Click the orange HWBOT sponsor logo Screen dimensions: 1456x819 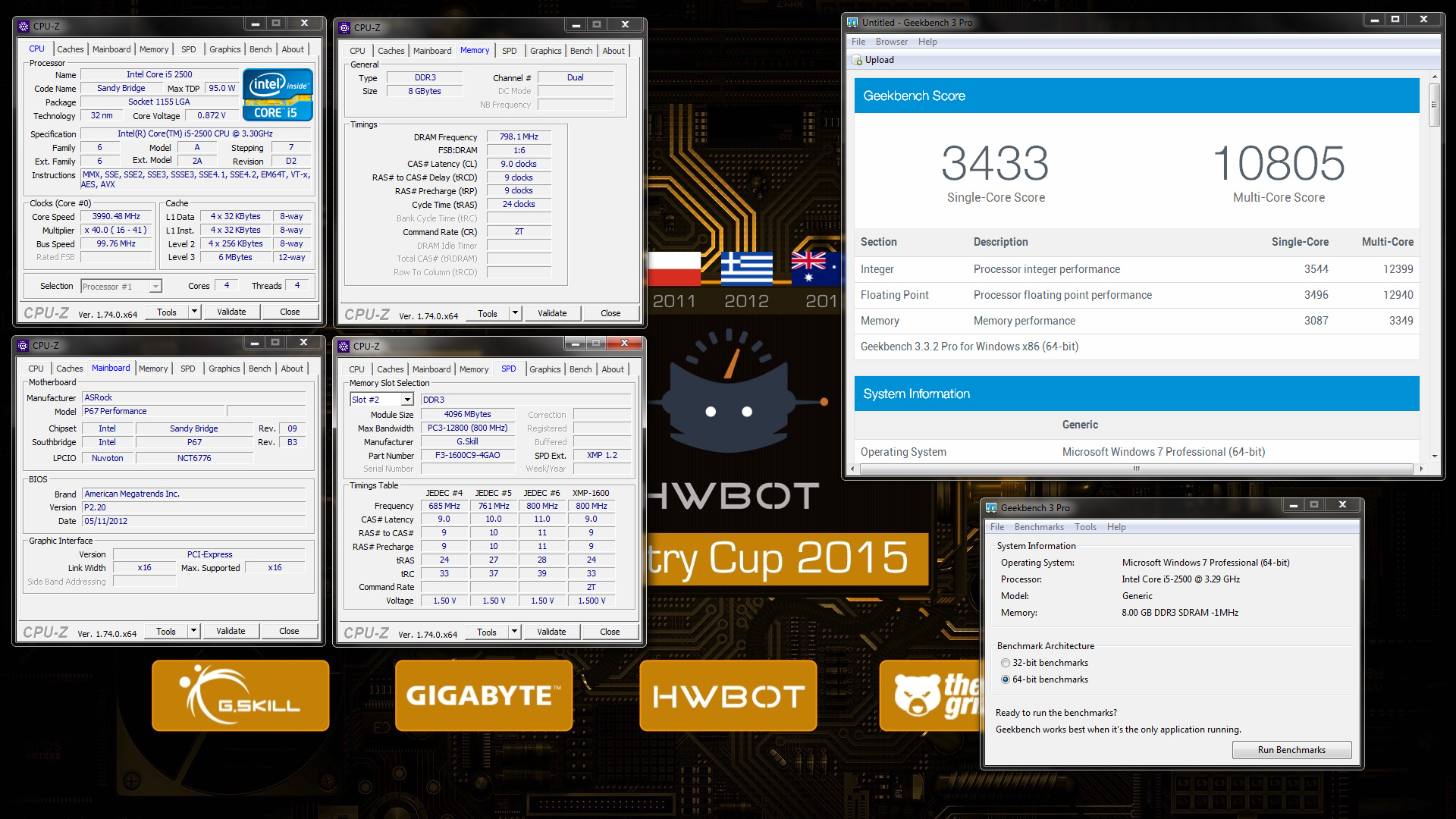pyautogui.click(x=728, y=695)
